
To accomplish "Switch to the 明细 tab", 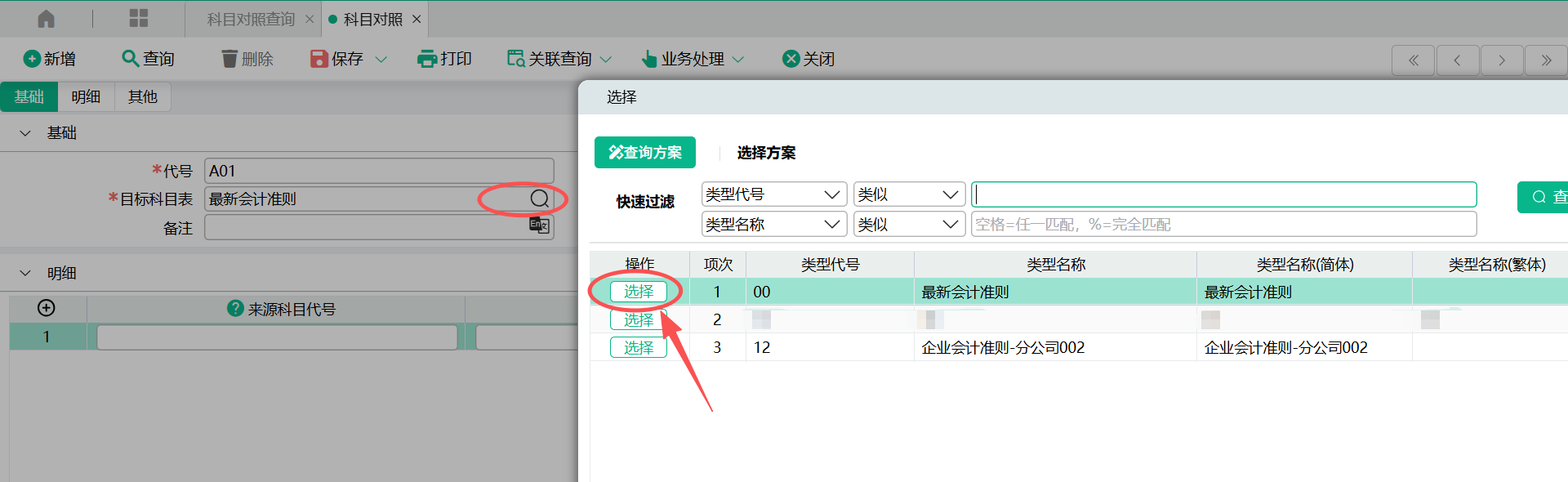I will 86,96.
